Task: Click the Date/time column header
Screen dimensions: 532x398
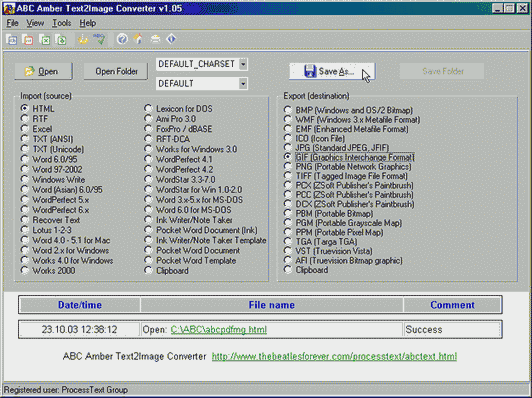Action: coord(80,305)
